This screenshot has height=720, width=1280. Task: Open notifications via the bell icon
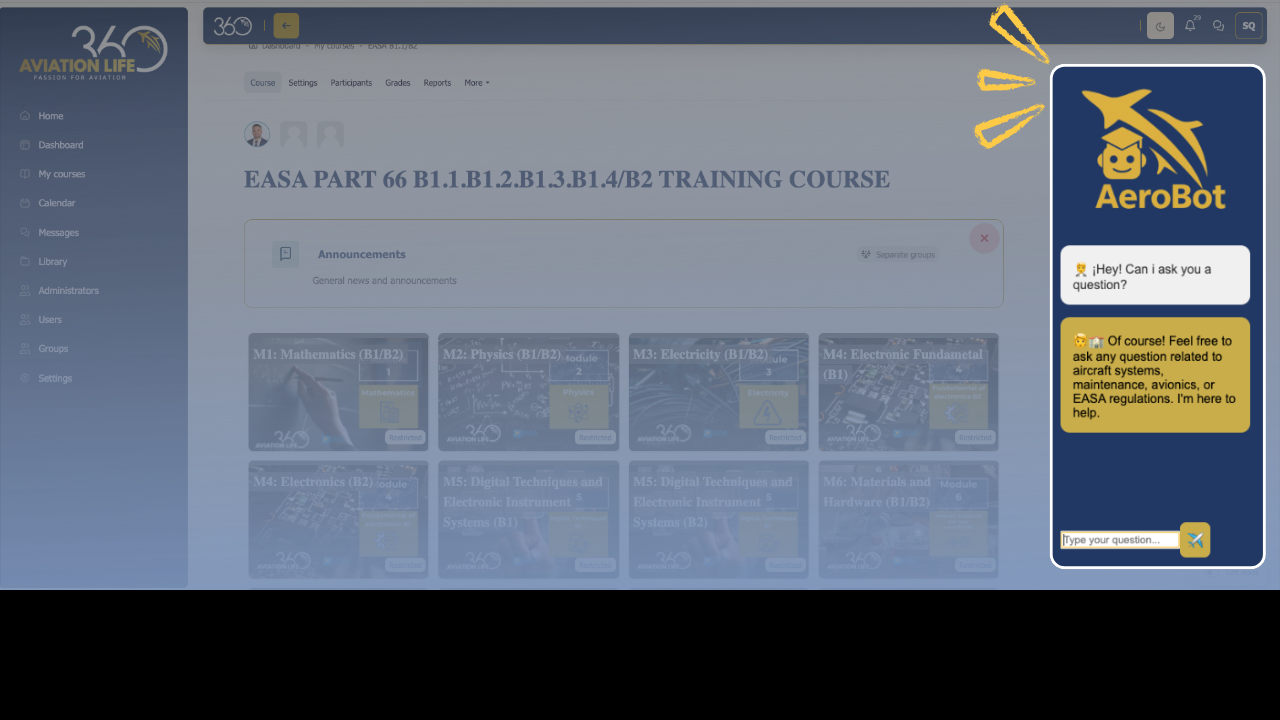coord(1189,25)
